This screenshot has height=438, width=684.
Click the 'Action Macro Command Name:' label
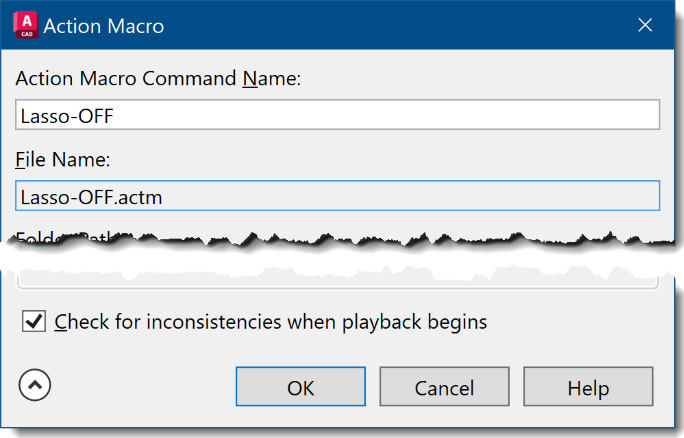point(158,79)
